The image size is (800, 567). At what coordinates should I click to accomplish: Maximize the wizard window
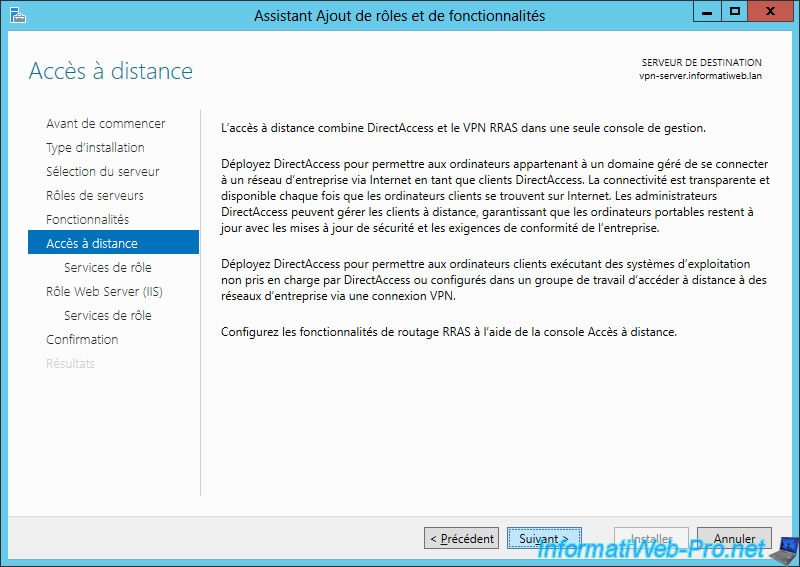[735, 11]
